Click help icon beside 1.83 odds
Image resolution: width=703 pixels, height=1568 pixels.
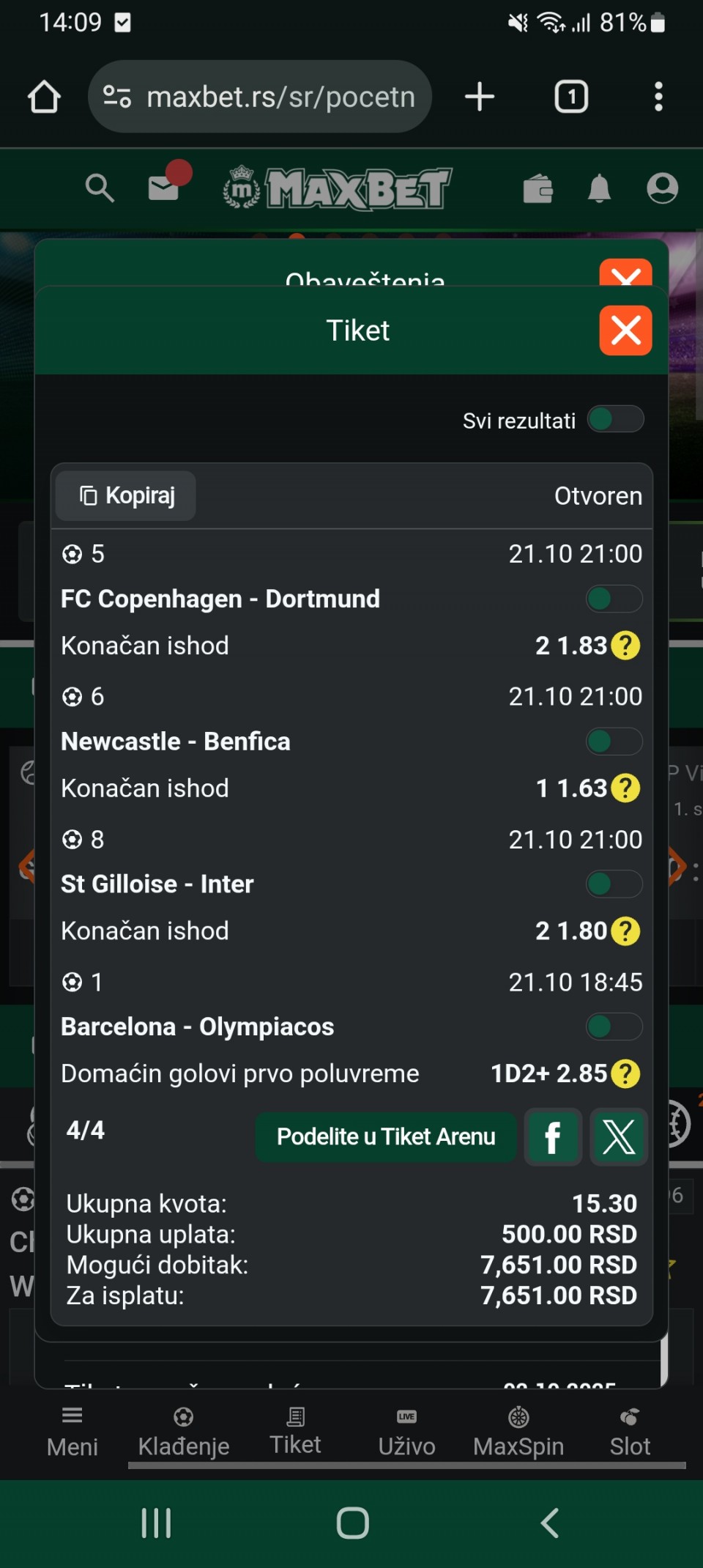pos(625,646)
